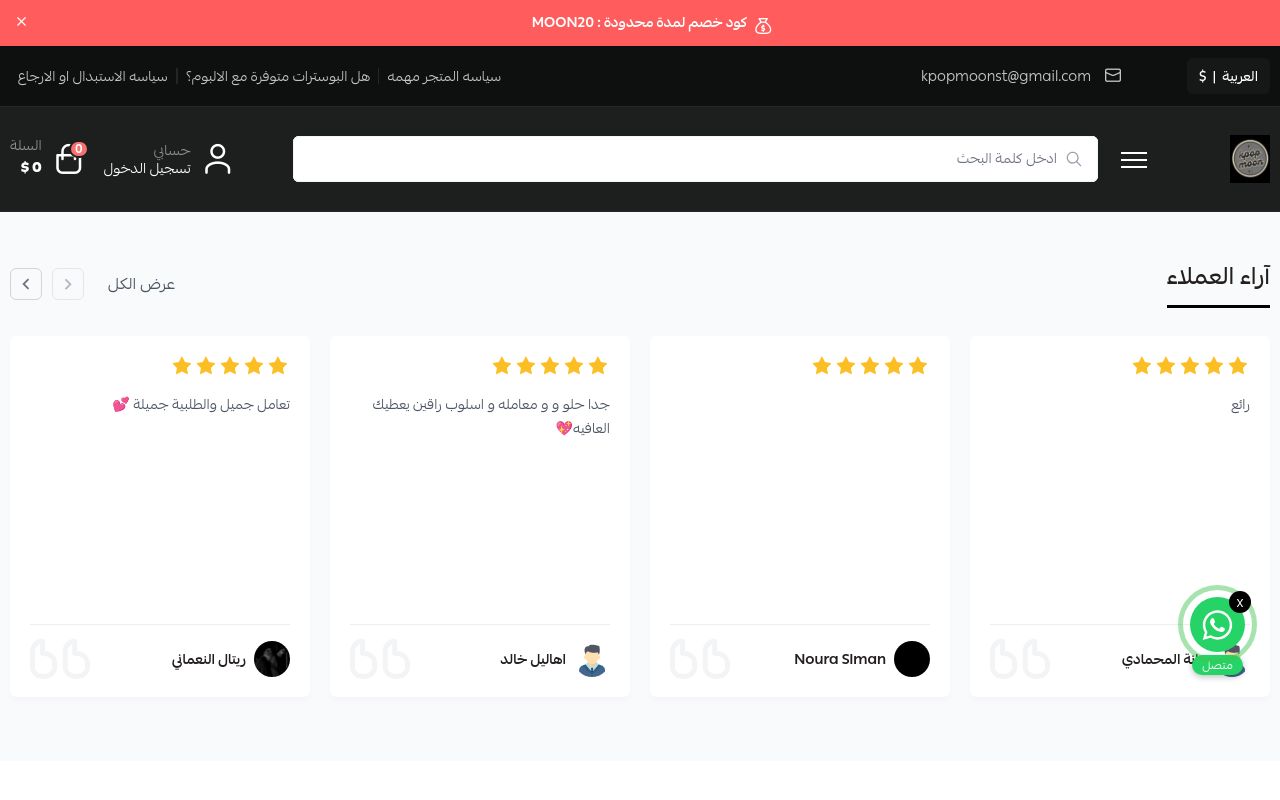
Task: Click تسجيل الدخول to sign in
Action: tap(147, 169)
